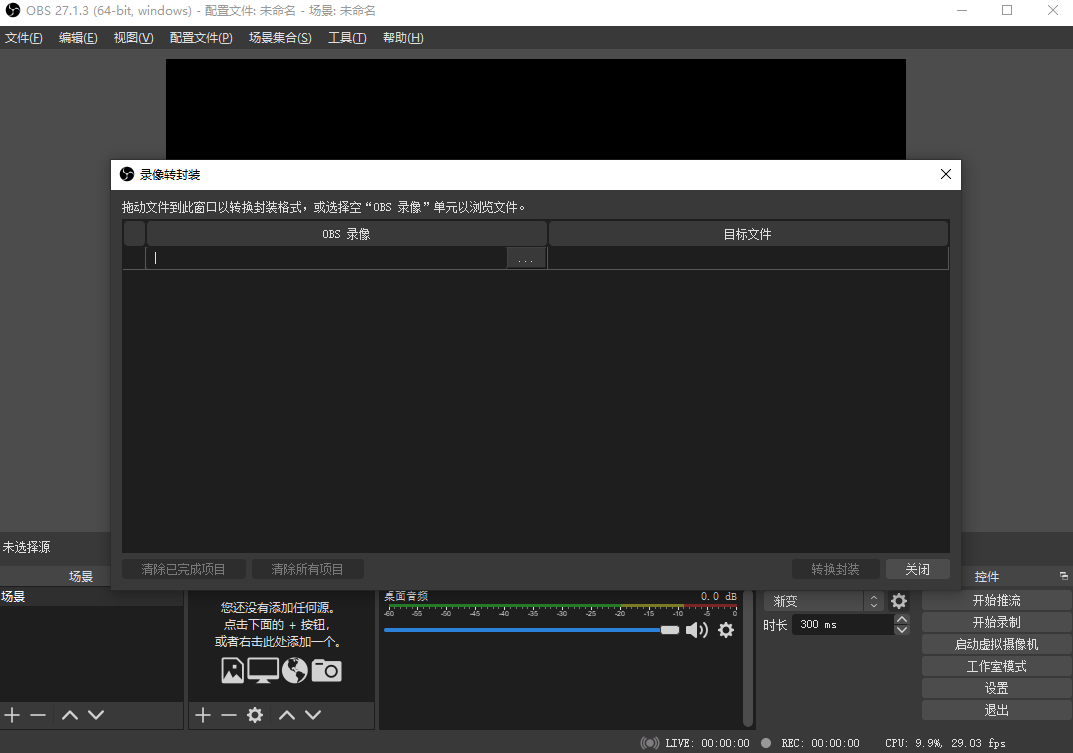Open transition properties gear icon
Viewport: 1073px width, 753px height.
[897, 601]
